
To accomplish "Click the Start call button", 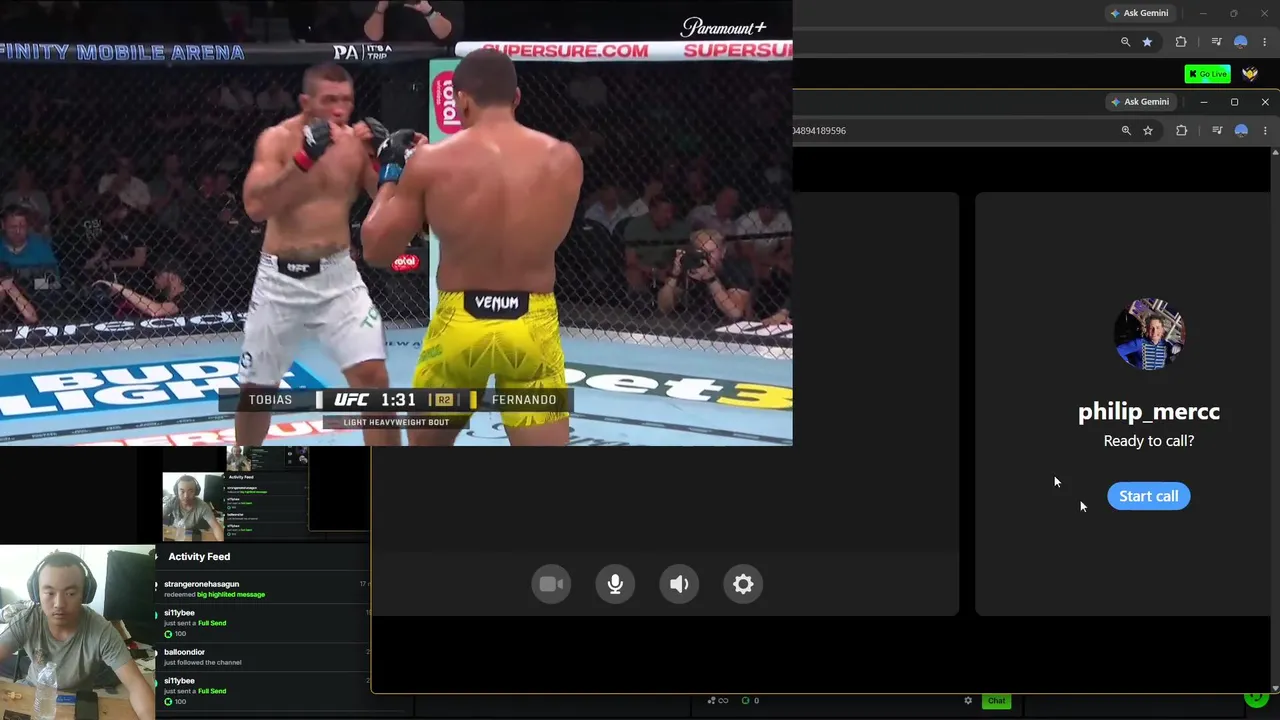I will click(1148, 496).
